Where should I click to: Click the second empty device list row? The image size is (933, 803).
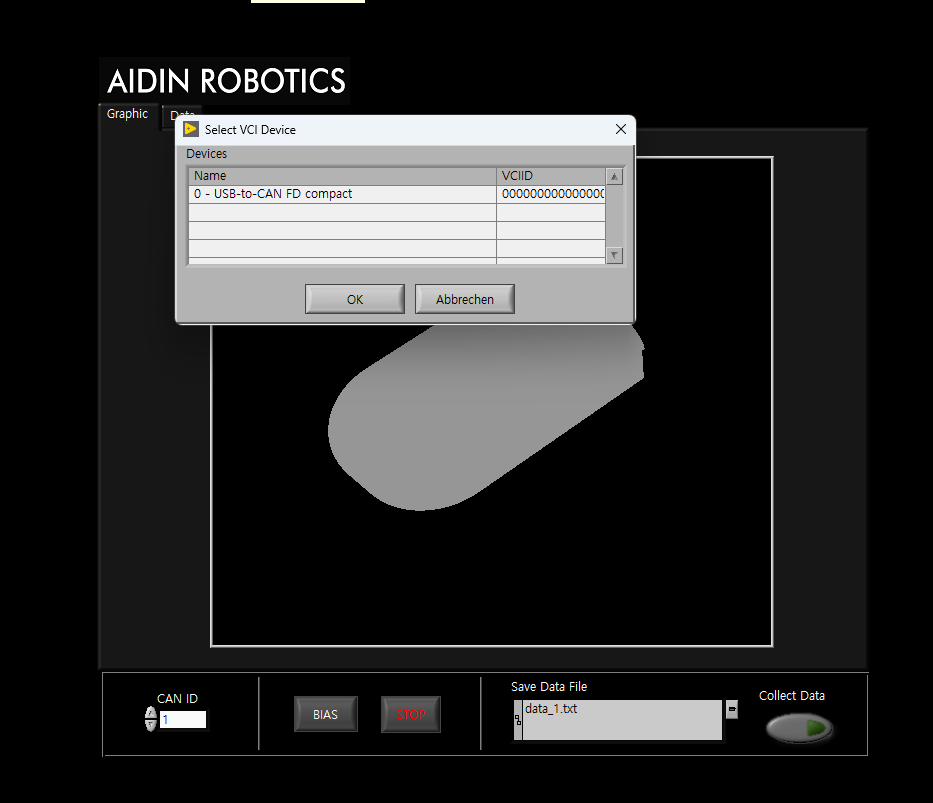[397, 230]
